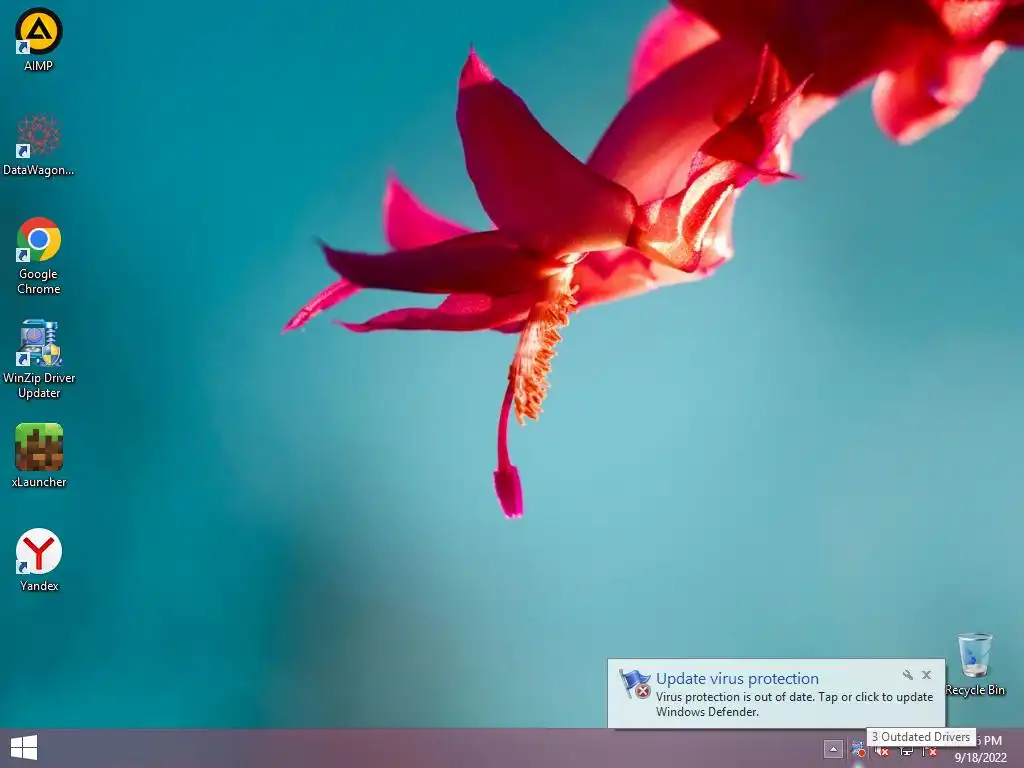Select the WinZip Driver Updater desktop shortcut

[39, 359]
